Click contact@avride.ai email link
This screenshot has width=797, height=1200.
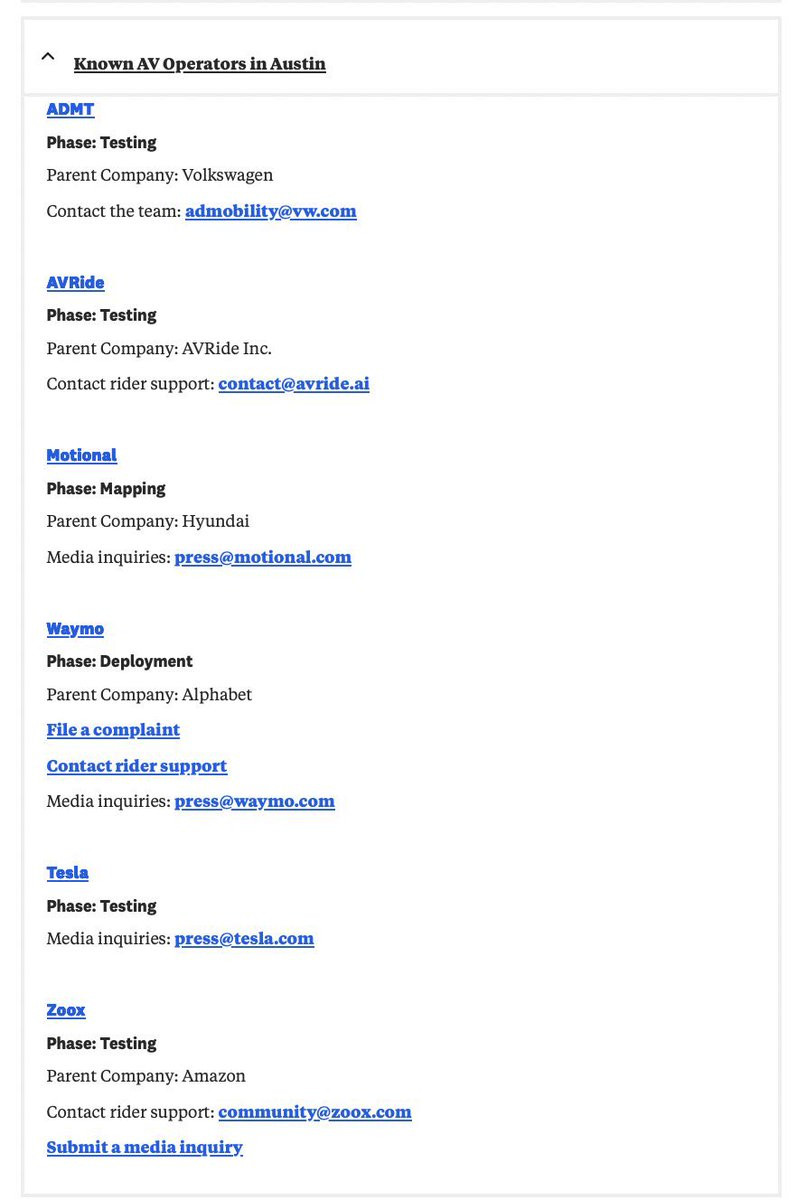(x=293, y=384)
